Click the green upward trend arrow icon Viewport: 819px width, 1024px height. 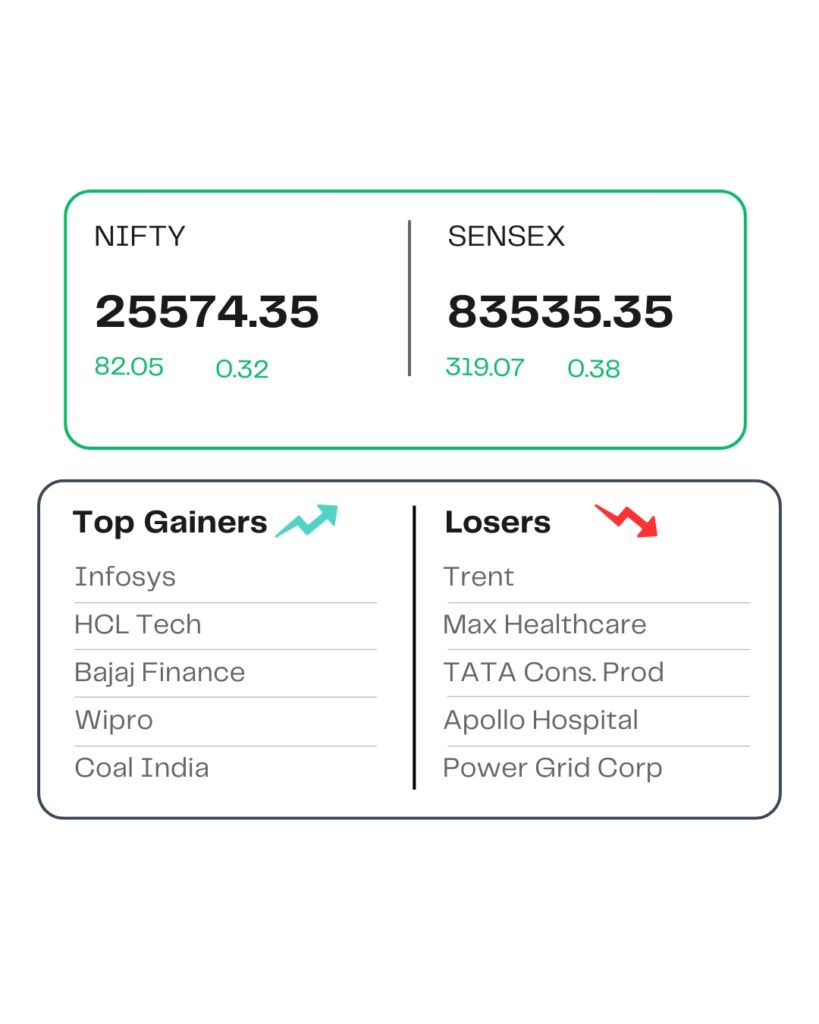307,521
